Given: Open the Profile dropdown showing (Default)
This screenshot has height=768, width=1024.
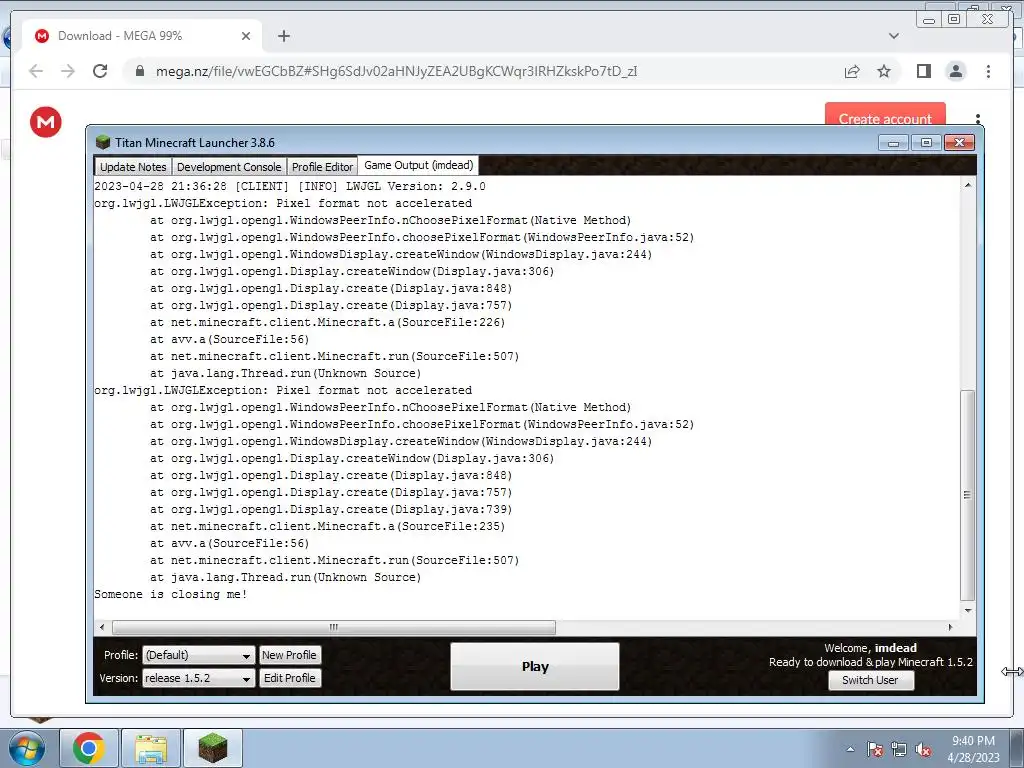Looking at the screenshot, I should (x=199, y=655).
